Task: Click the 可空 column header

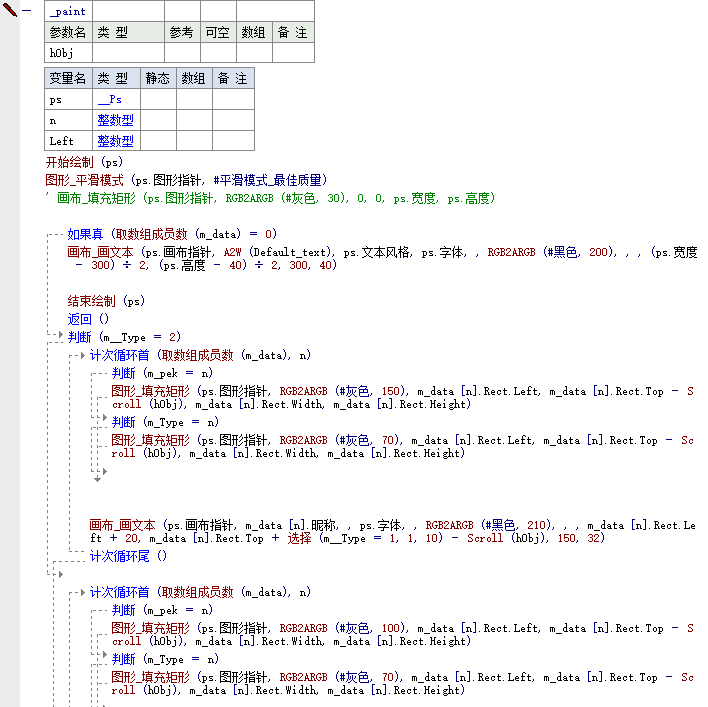Action: [218, 33]
